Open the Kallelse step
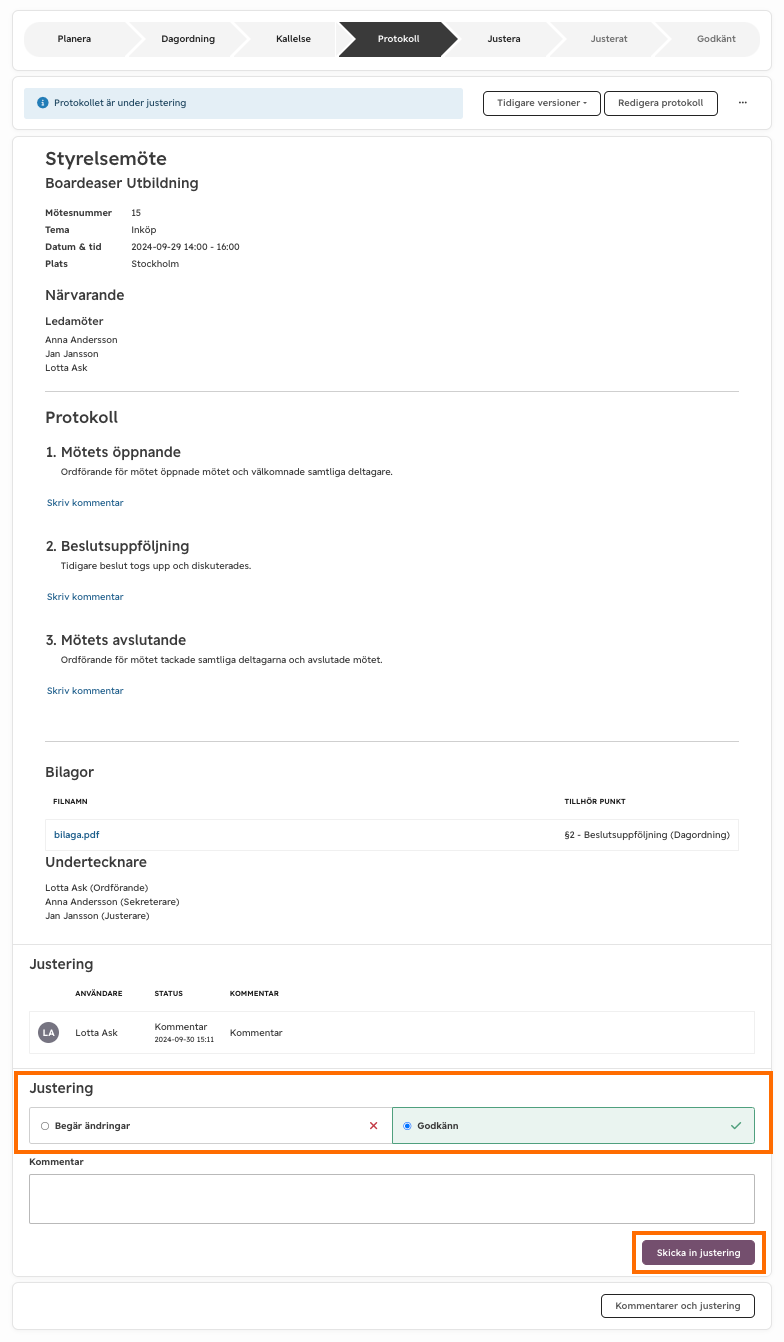The image size is (784, 1342). click(294, 39)
